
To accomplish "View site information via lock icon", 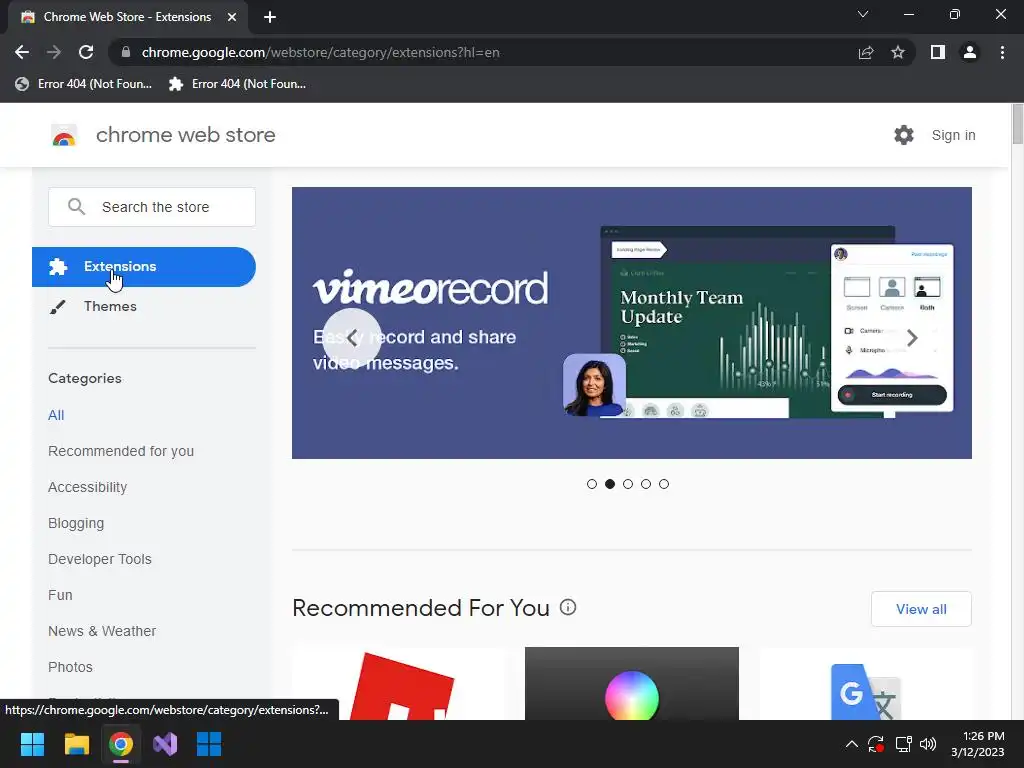I will point(126,52).
